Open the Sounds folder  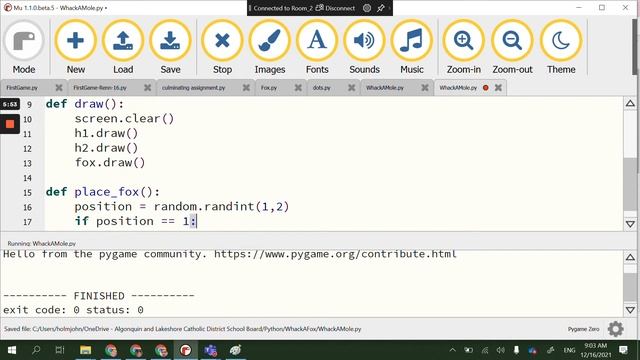(x=364, y=47)
